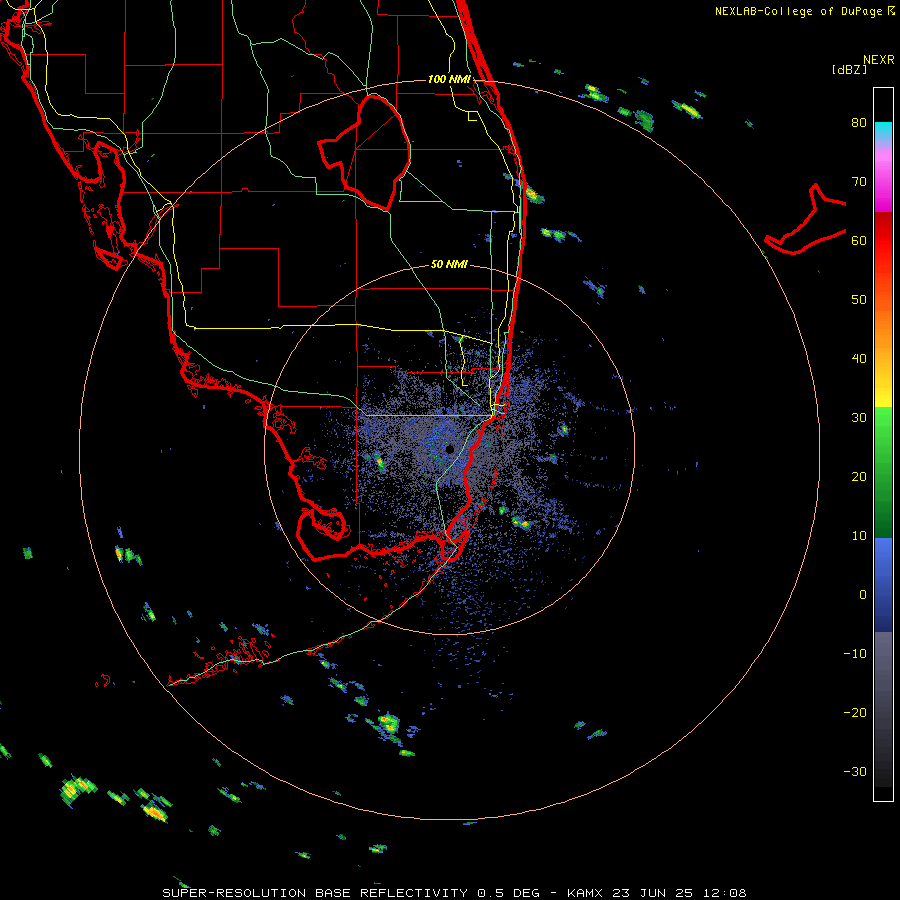Click the 0.5 DEG elevation text in footer
900x900 pixels.
click(509, 893)
